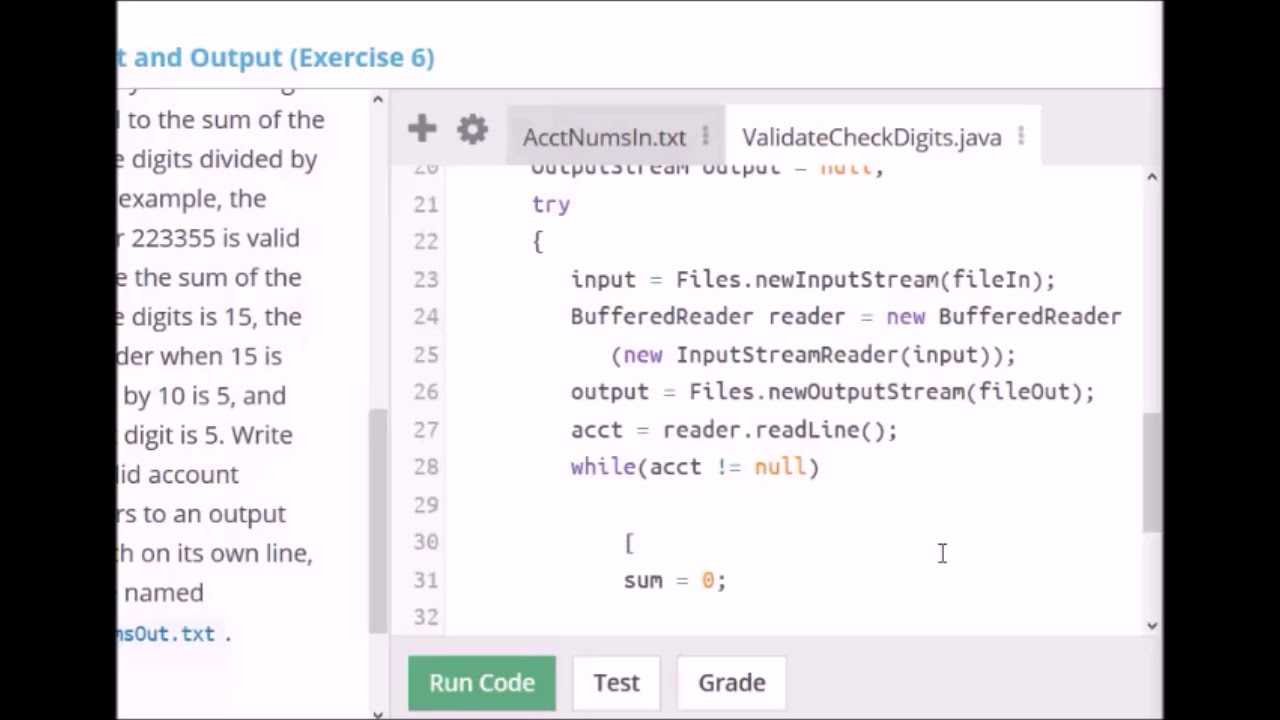This screenshot has width=1280, height=720.
Task: Place cursor in the 'acct = reader.readLine();' line
Action: [733, 430]
